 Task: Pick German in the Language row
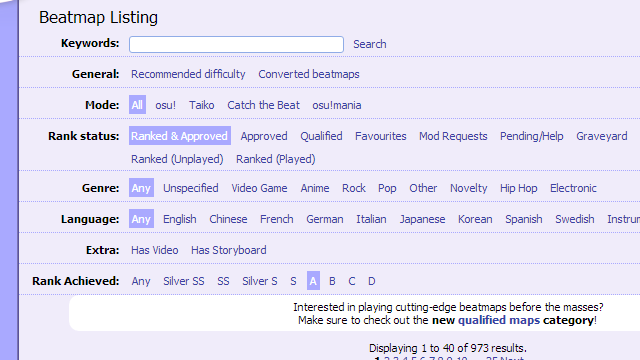(324, 219)
